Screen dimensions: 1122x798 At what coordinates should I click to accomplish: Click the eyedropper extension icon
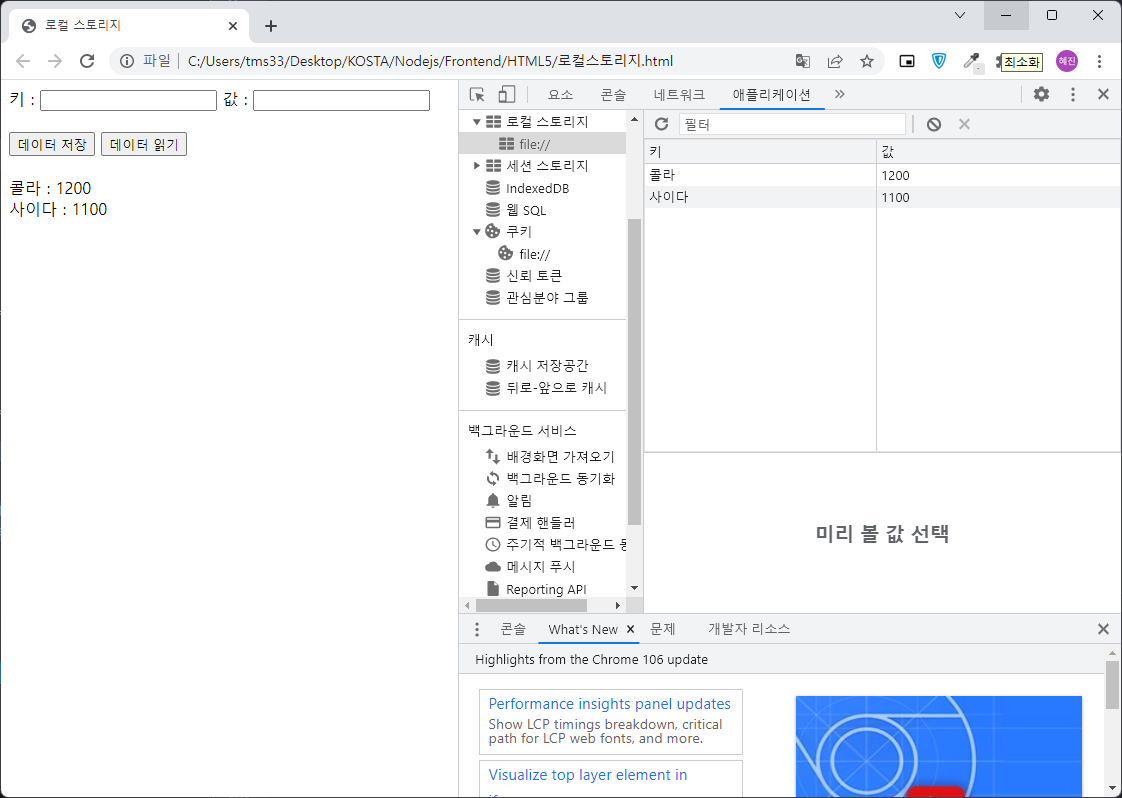tap(972, 62)
